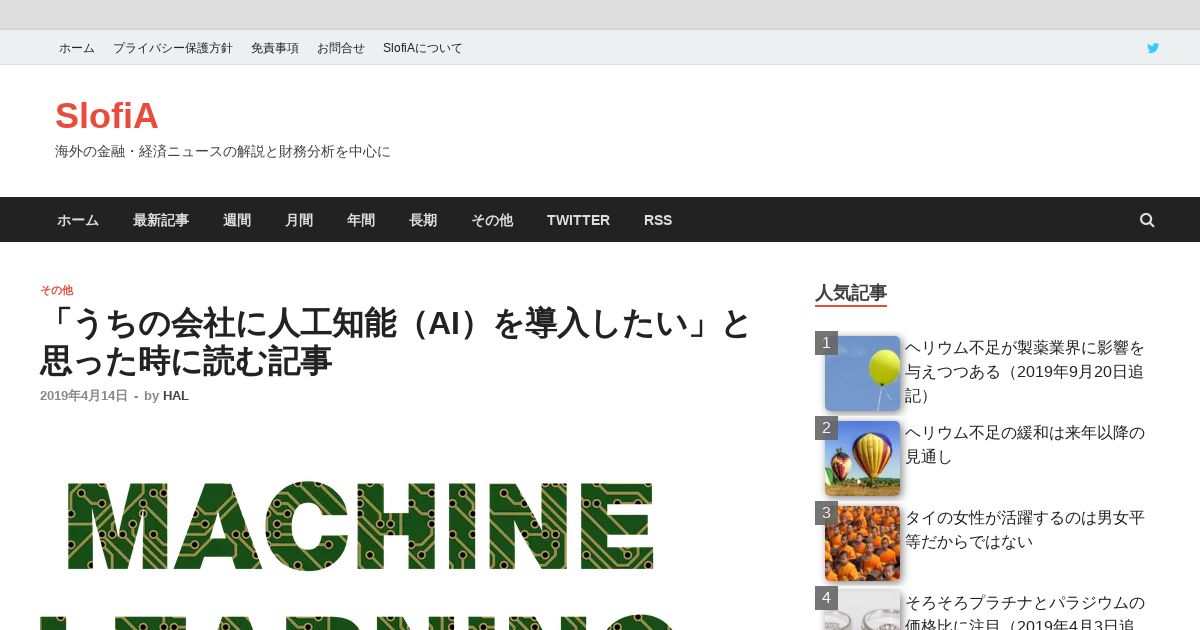Select 週間 menu item
The width and height of the screenshot is (1200, 630).
click(x=237, y=220)
